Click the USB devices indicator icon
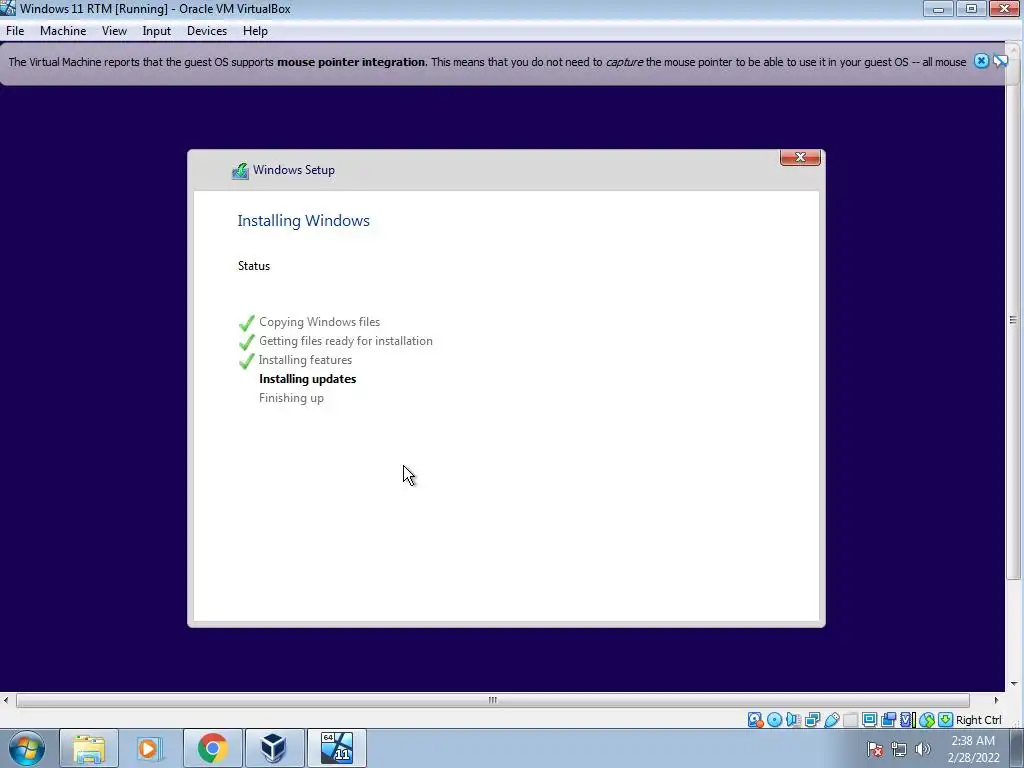The width and height of the screenshot is (1024, 768). tap(831, 720)
